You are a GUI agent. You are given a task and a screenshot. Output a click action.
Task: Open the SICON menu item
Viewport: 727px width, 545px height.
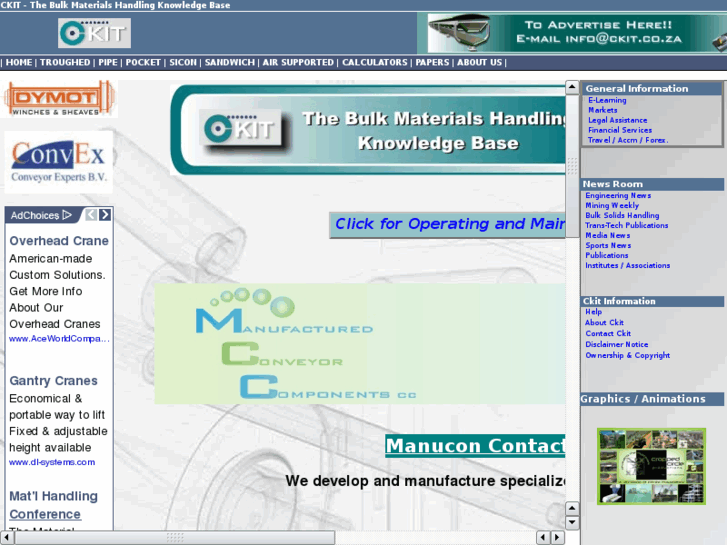click(183, 62)
